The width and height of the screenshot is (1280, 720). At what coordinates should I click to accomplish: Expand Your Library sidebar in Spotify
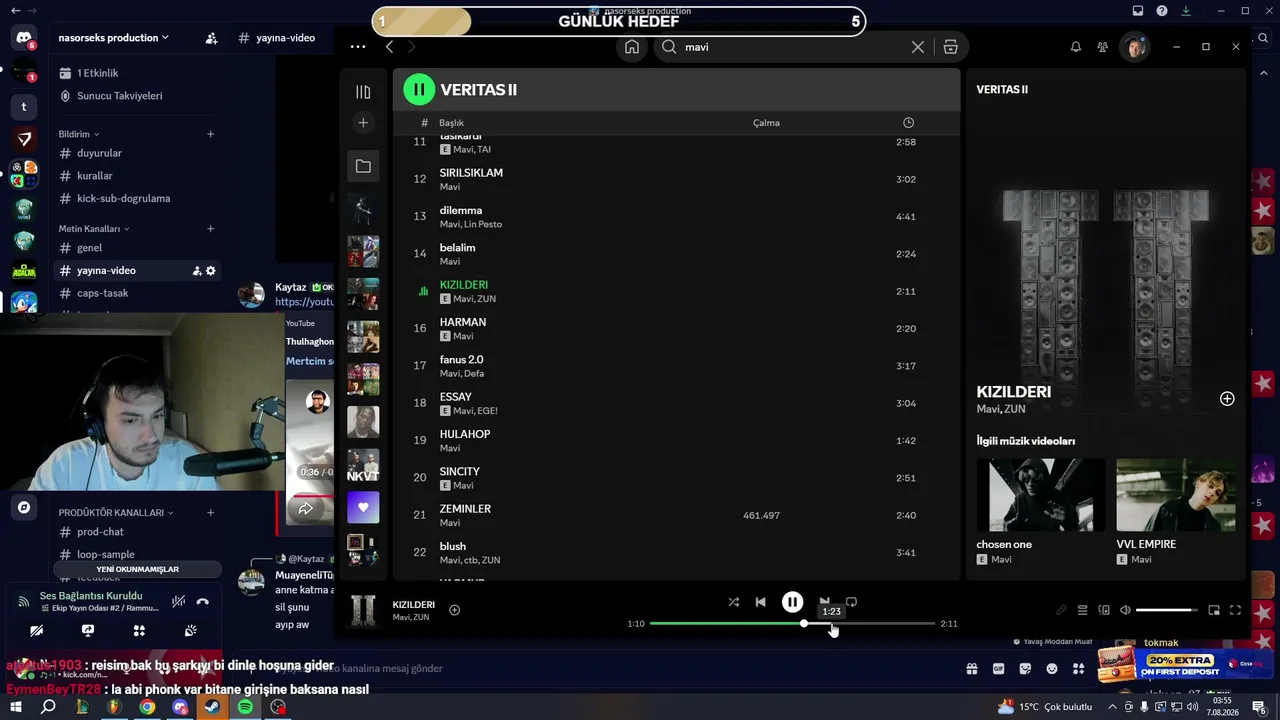[x=363, y=92]
